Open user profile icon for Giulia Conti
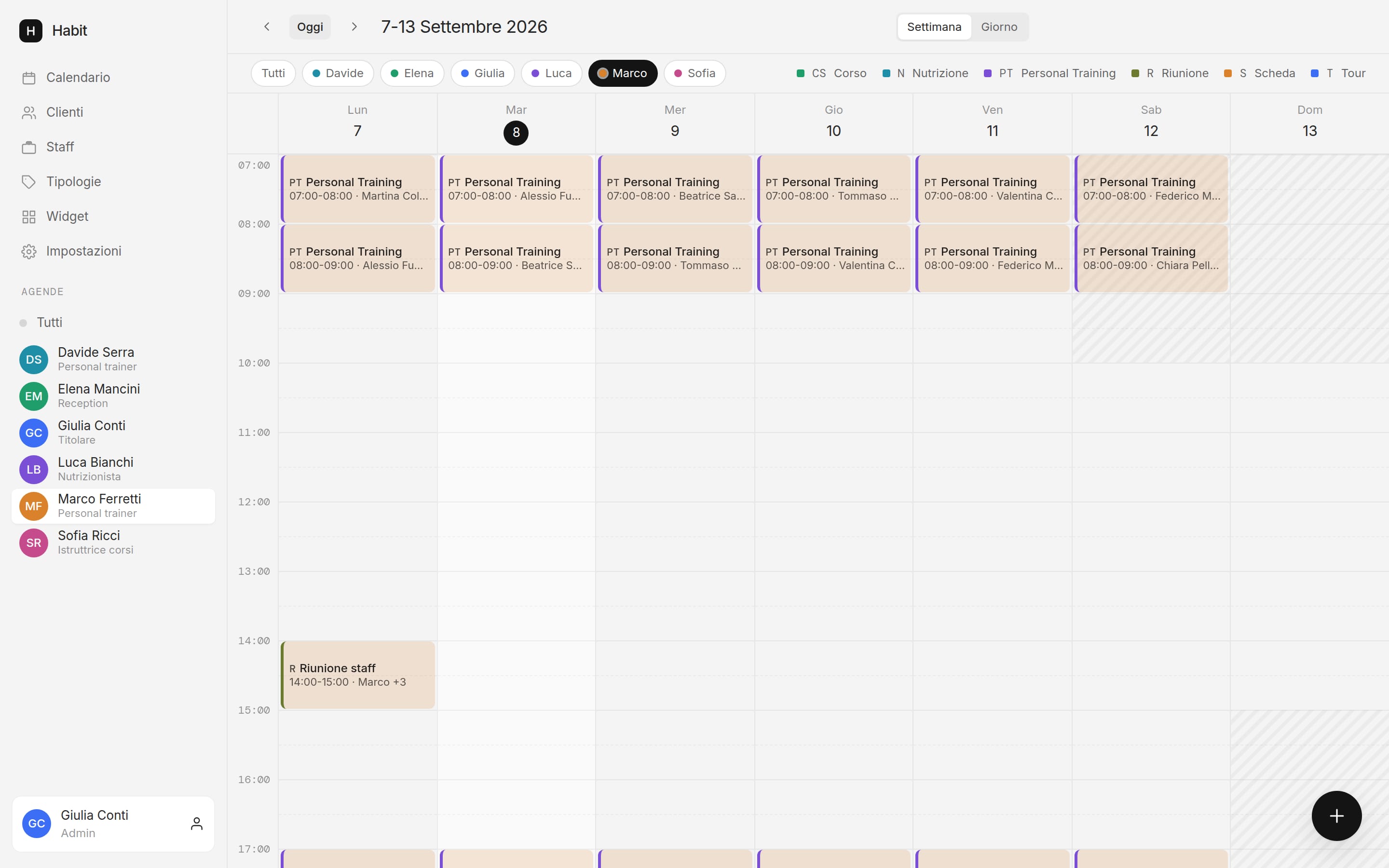 coord(196,824)
